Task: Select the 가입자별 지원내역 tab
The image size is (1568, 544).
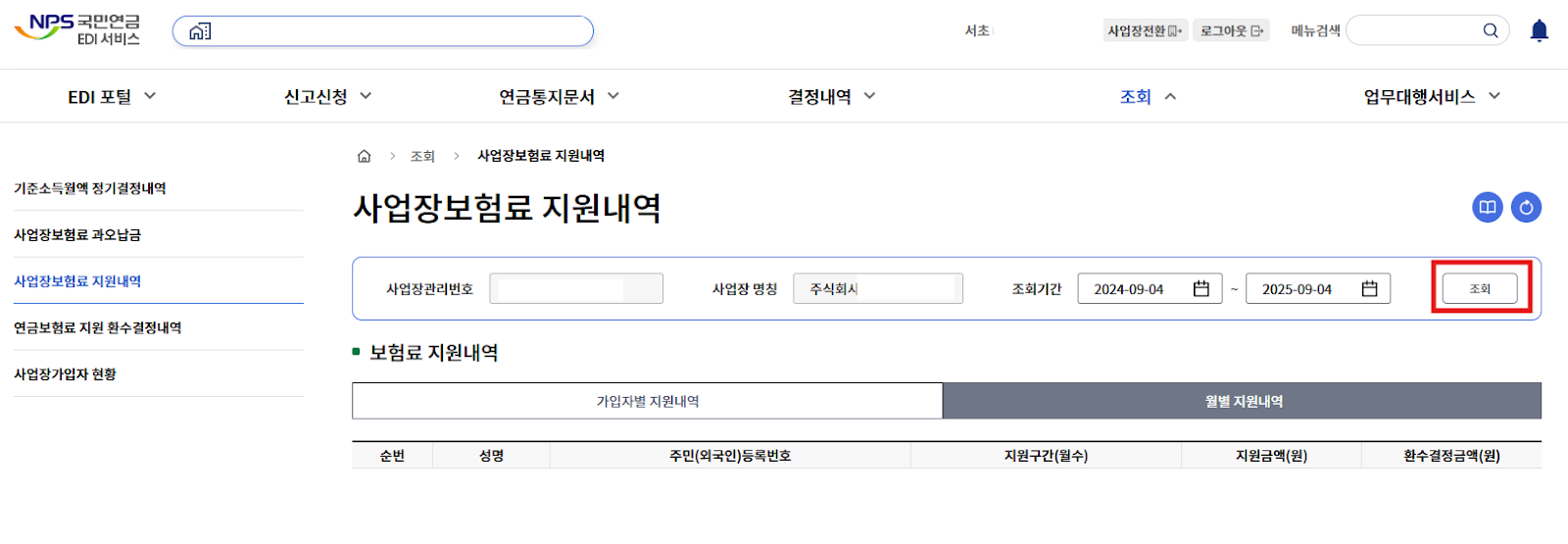Action: coord(647,401)
